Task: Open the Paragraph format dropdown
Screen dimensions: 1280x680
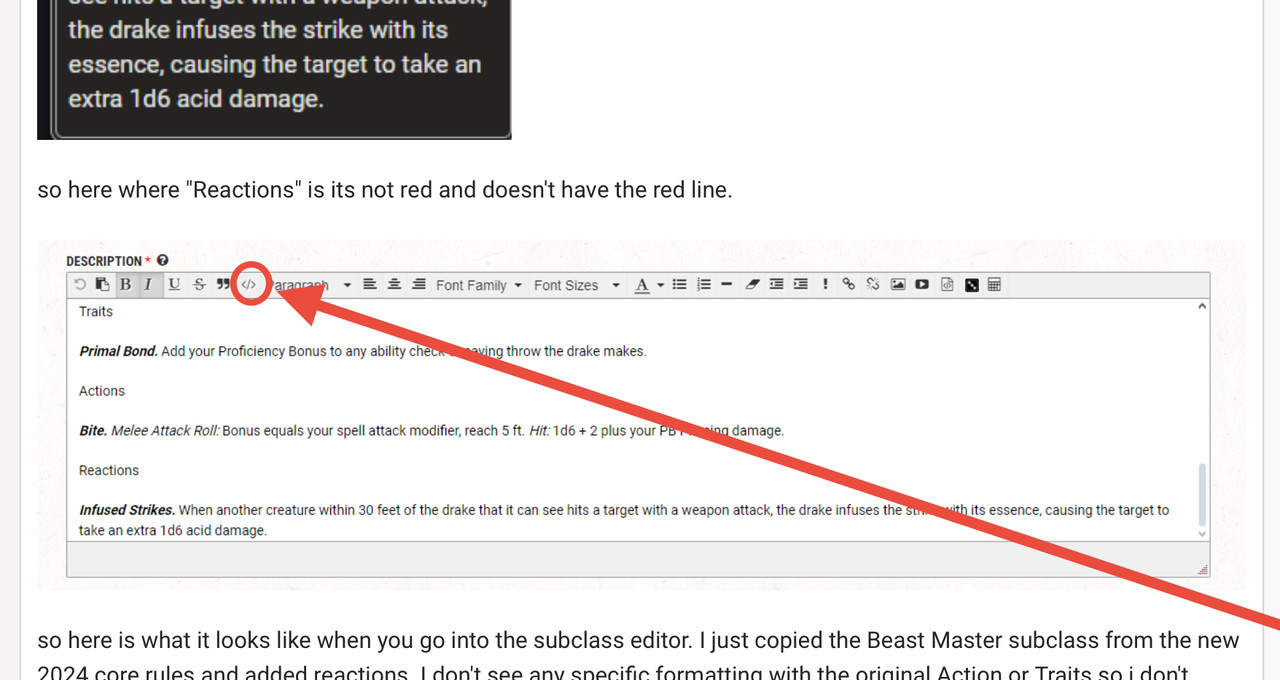Action: pos(311,285)
